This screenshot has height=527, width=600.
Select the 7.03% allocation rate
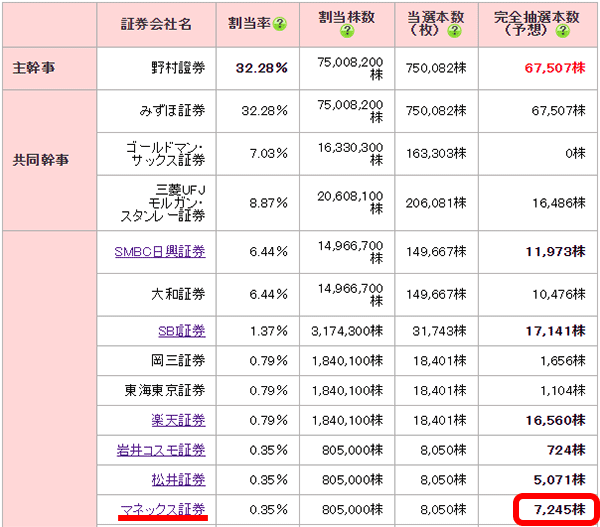pyautogui.click(x=269, y=154)
